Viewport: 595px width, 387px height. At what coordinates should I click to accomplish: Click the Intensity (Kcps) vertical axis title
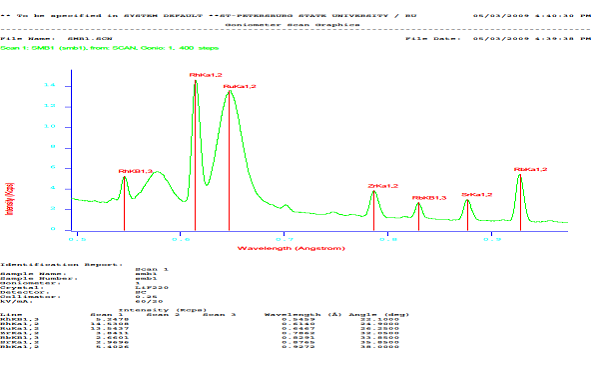pos(9,199)
